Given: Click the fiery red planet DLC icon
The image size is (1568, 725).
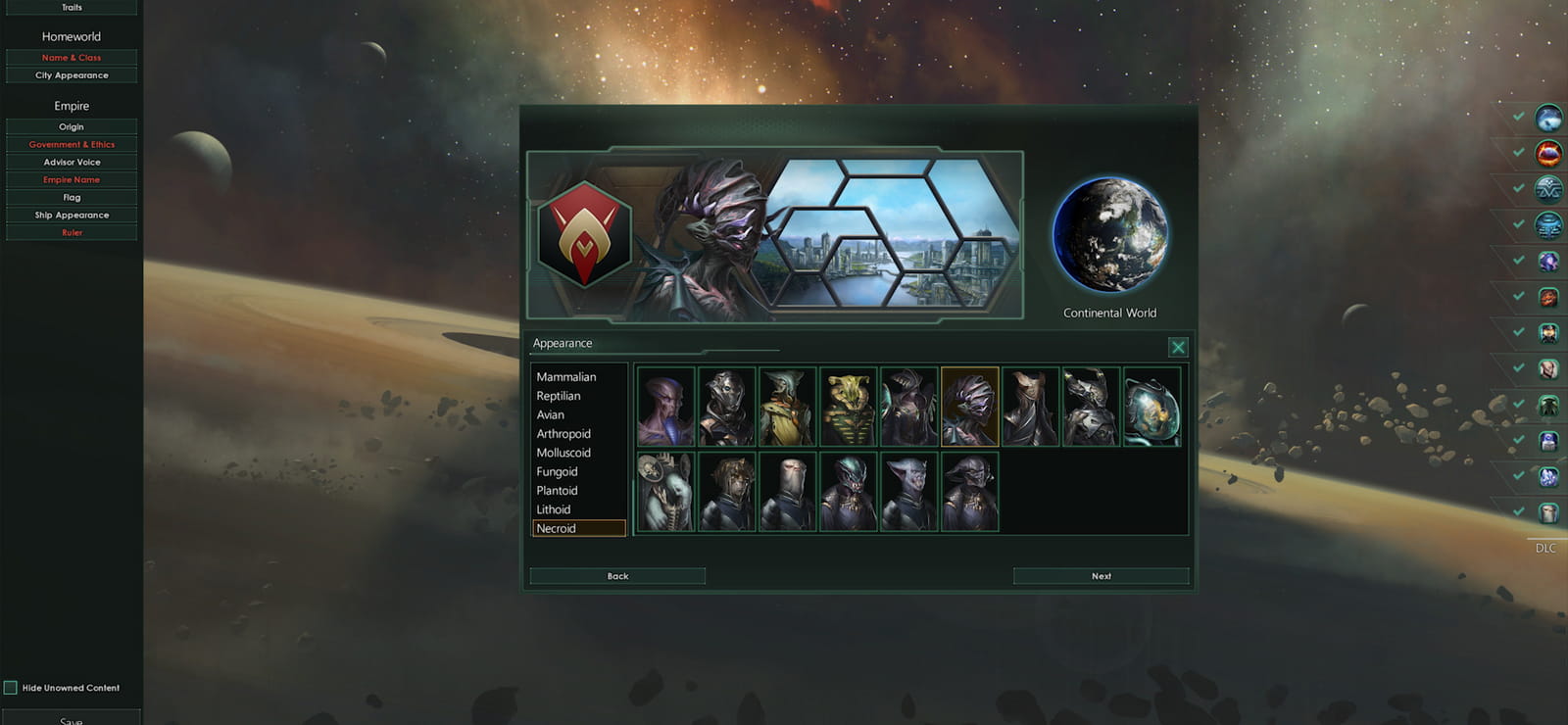Looking at the screenshot, I should (1548, 154).
